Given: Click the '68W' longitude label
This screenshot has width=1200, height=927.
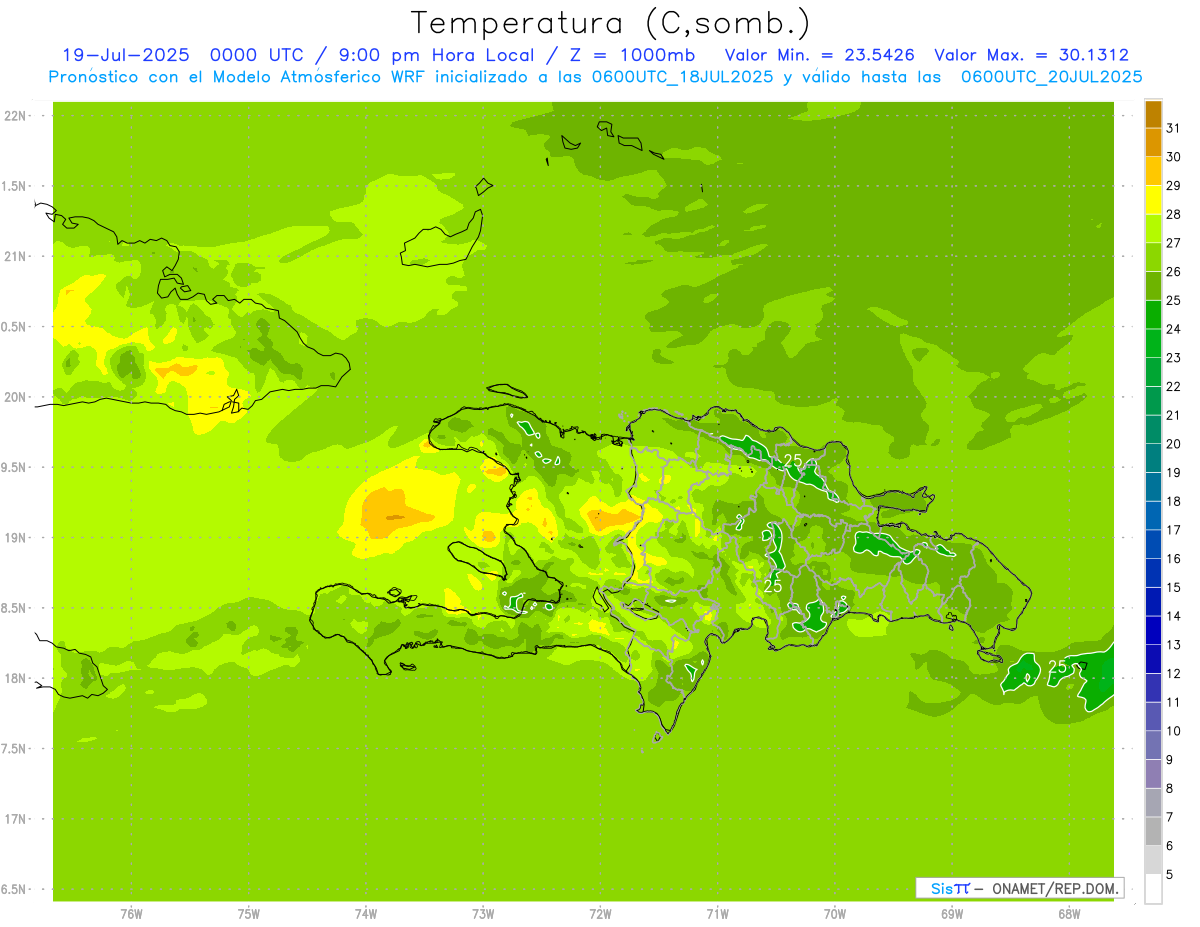Looking at the screenshot, I should 1069,913.
